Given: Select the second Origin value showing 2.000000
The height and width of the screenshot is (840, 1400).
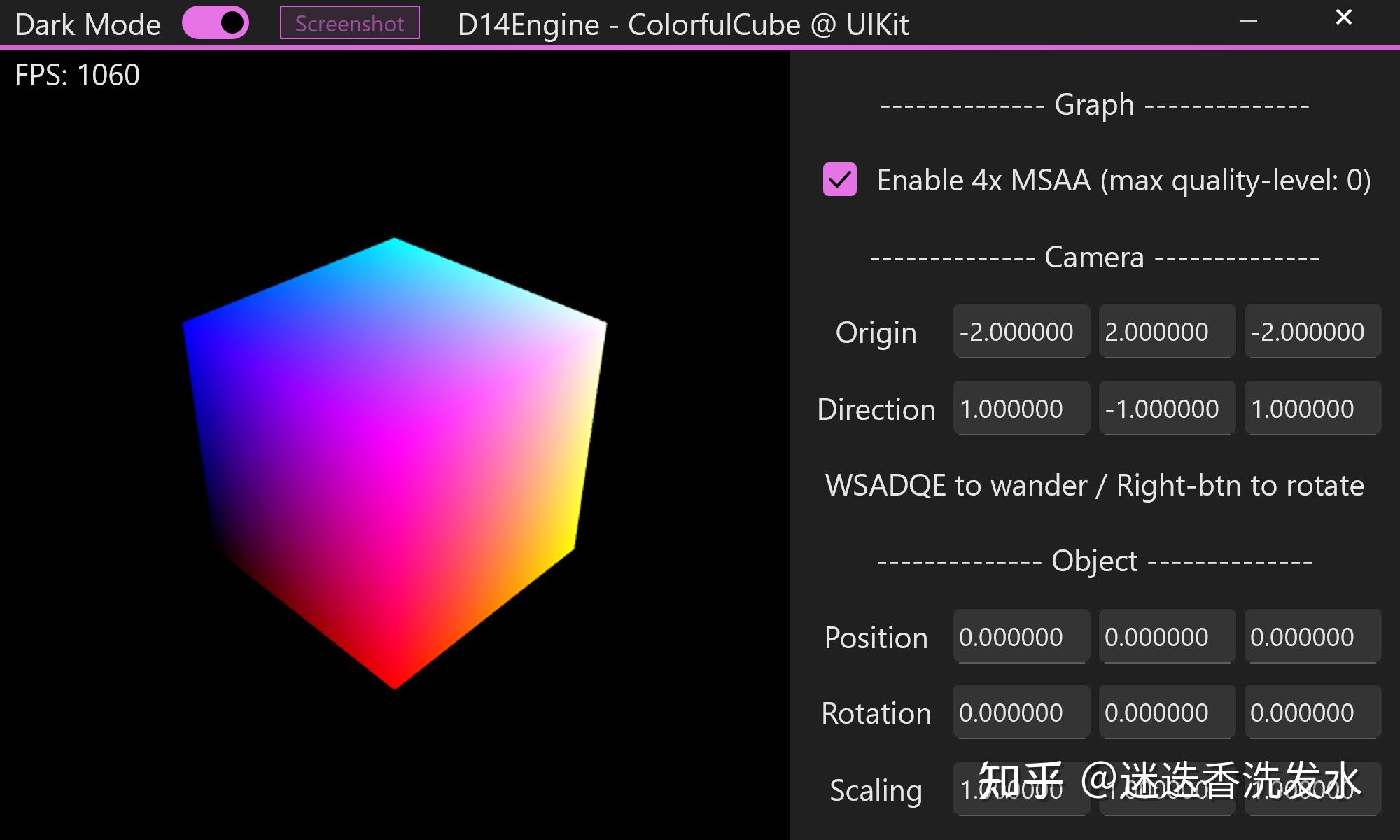Looking at the screenshot, I should [1166, 332].
